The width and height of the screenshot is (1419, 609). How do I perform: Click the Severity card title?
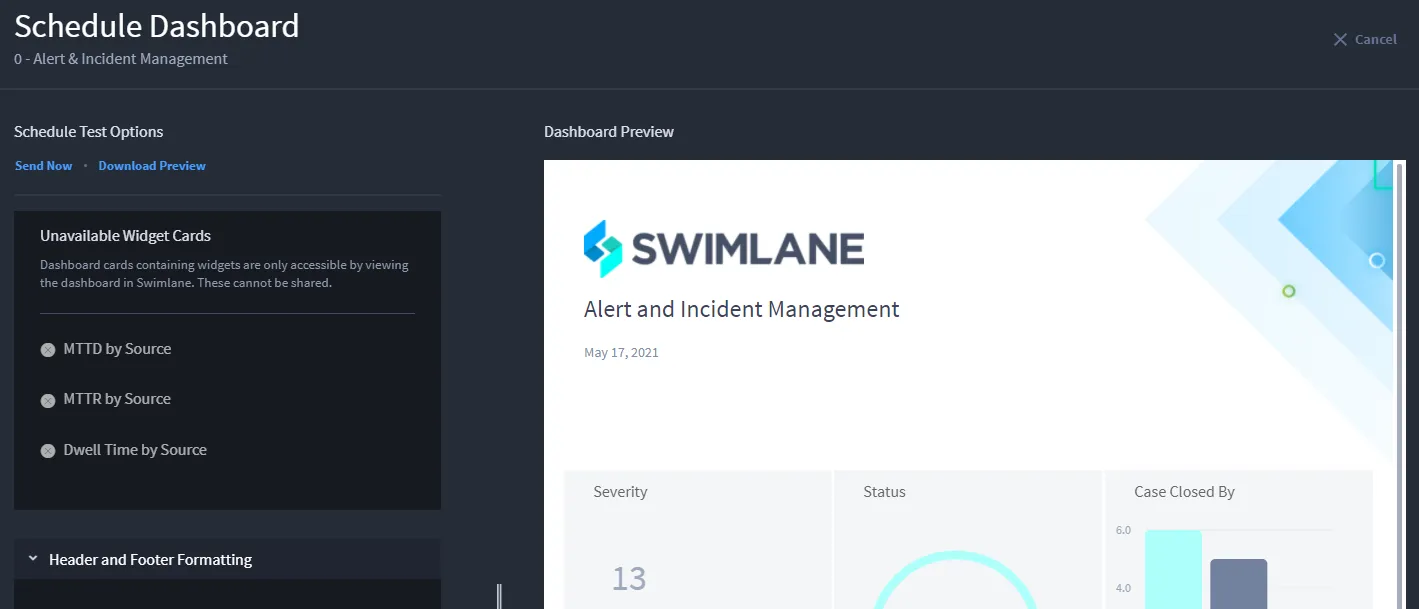pos(620,492)
